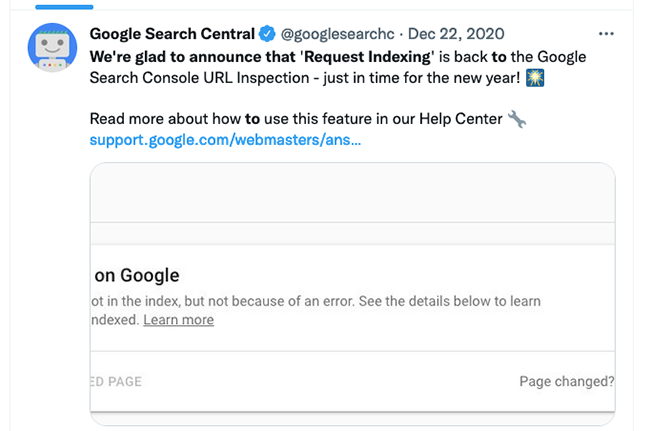
Task: Click the grey 'ED PAGE' label
Action: (x=116, y=381)
